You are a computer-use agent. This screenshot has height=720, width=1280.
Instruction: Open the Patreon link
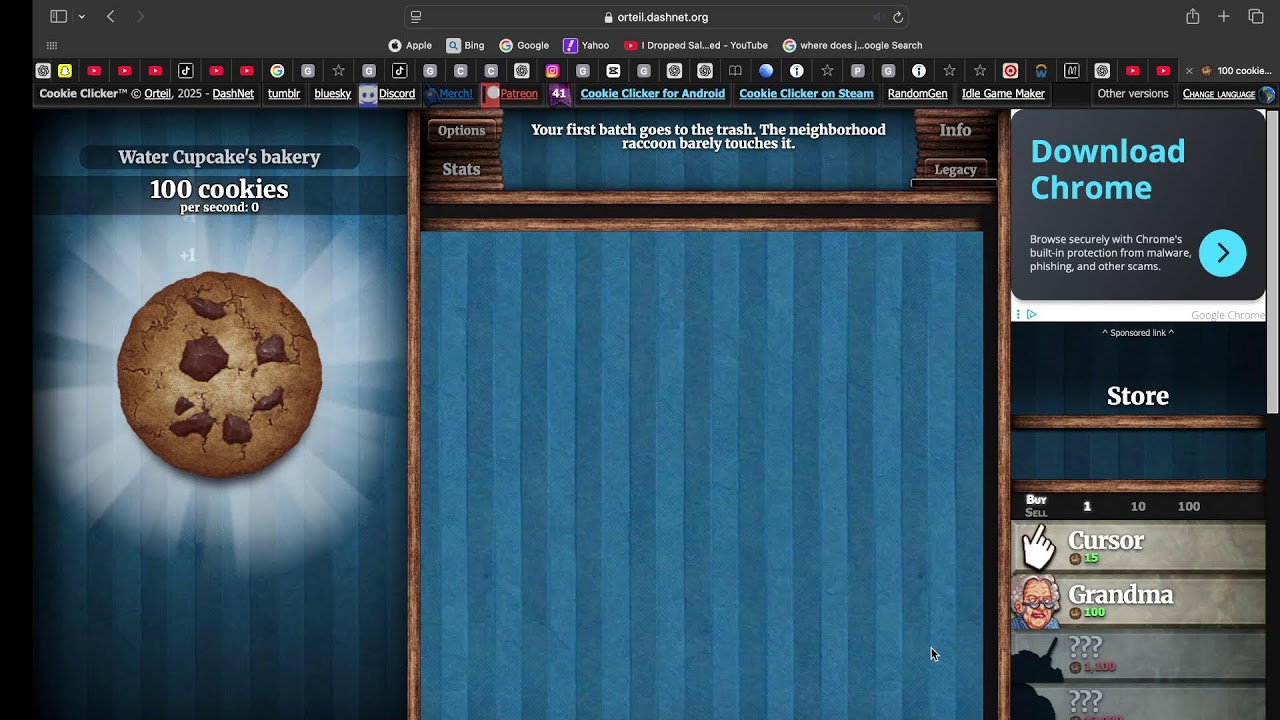coord(511,94)
